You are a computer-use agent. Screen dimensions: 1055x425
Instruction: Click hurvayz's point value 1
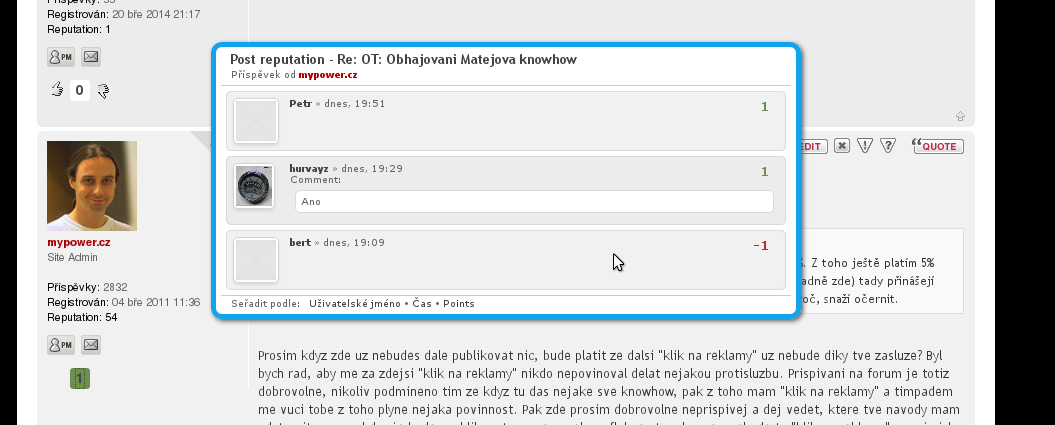click(x=764, y=172)
